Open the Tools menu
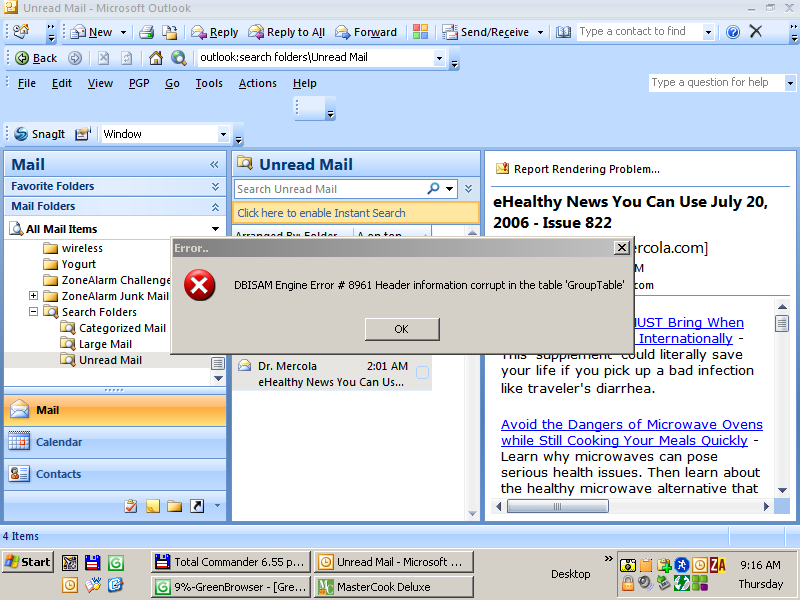The image size is (800, 600). point(209,83)
